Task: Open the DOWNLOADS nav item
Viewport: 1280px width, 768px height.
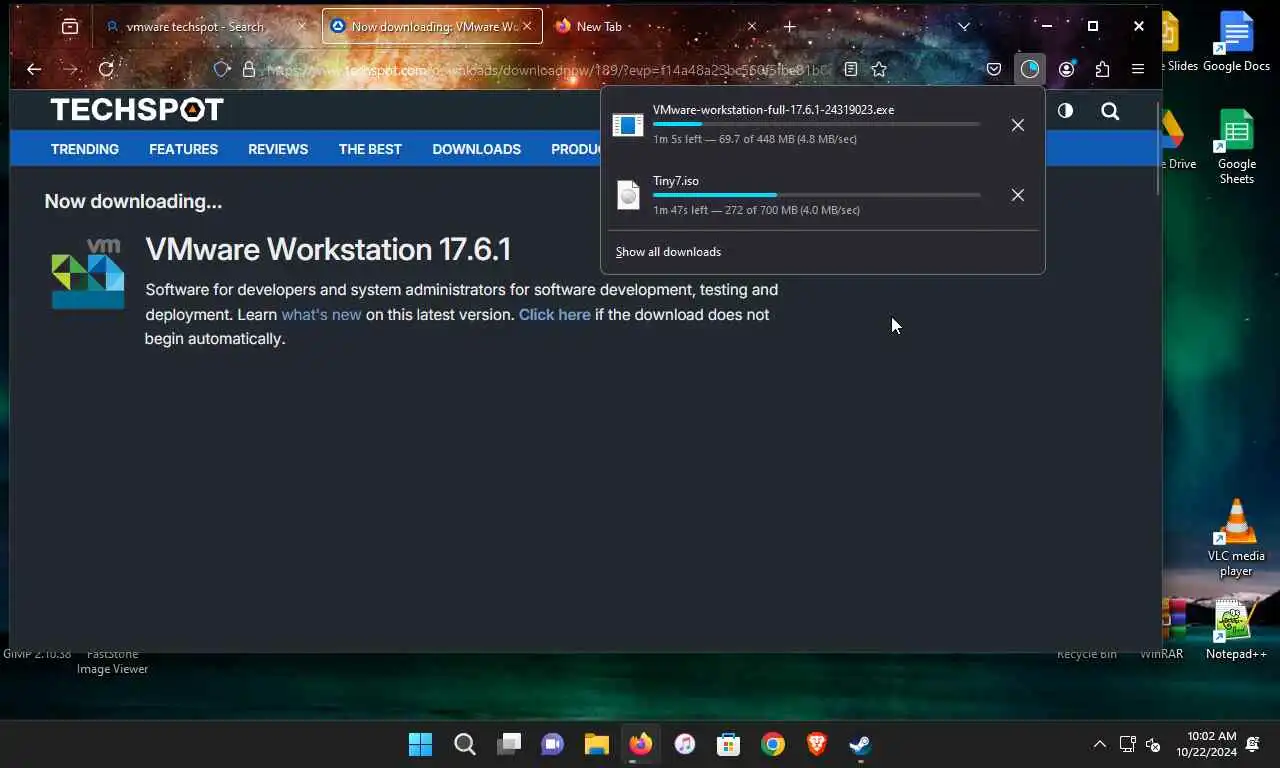Action: (x=476, y=149)
